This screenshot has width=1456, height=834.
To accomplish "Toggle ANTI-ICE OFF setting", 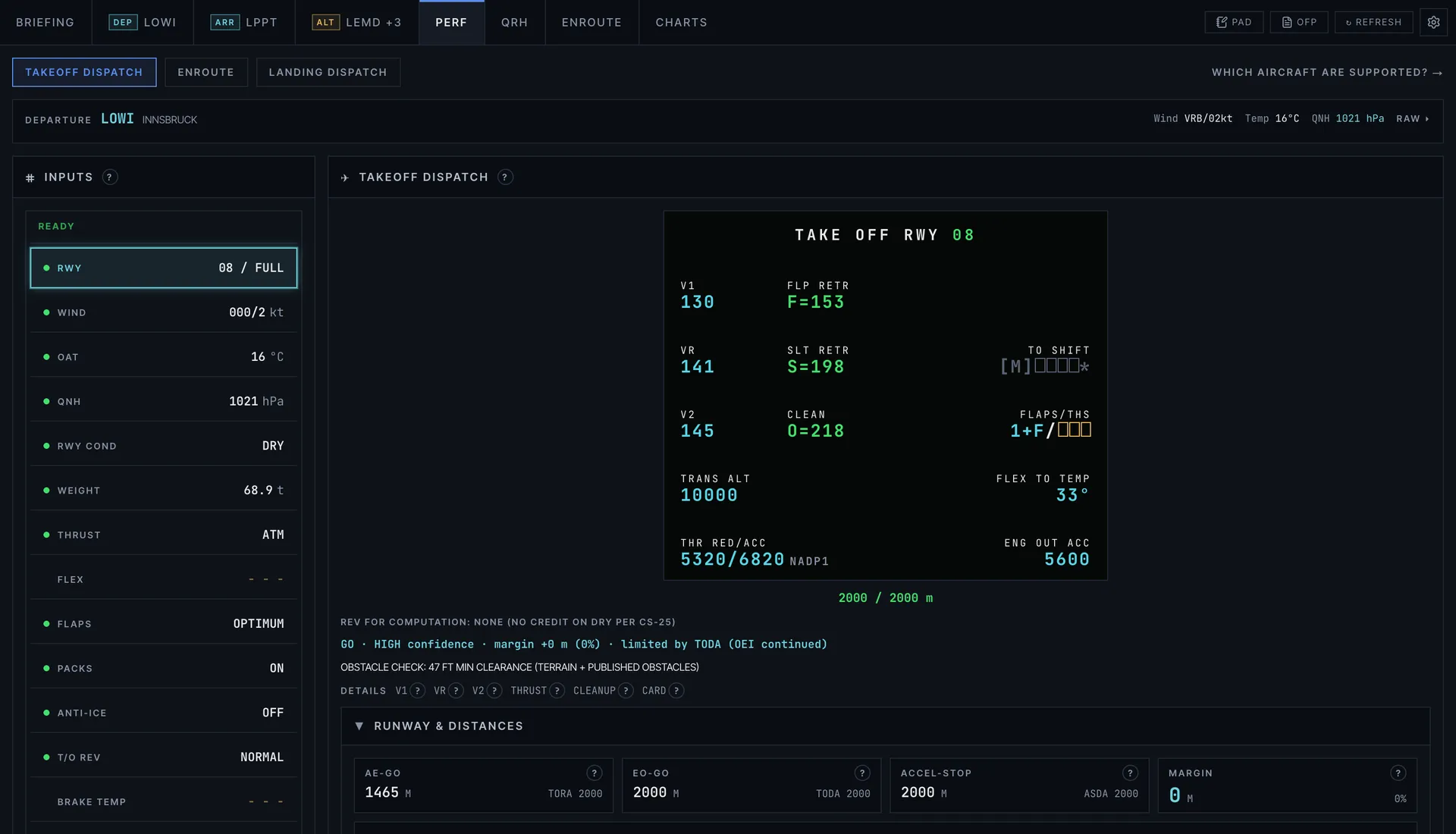I will 164,713.
